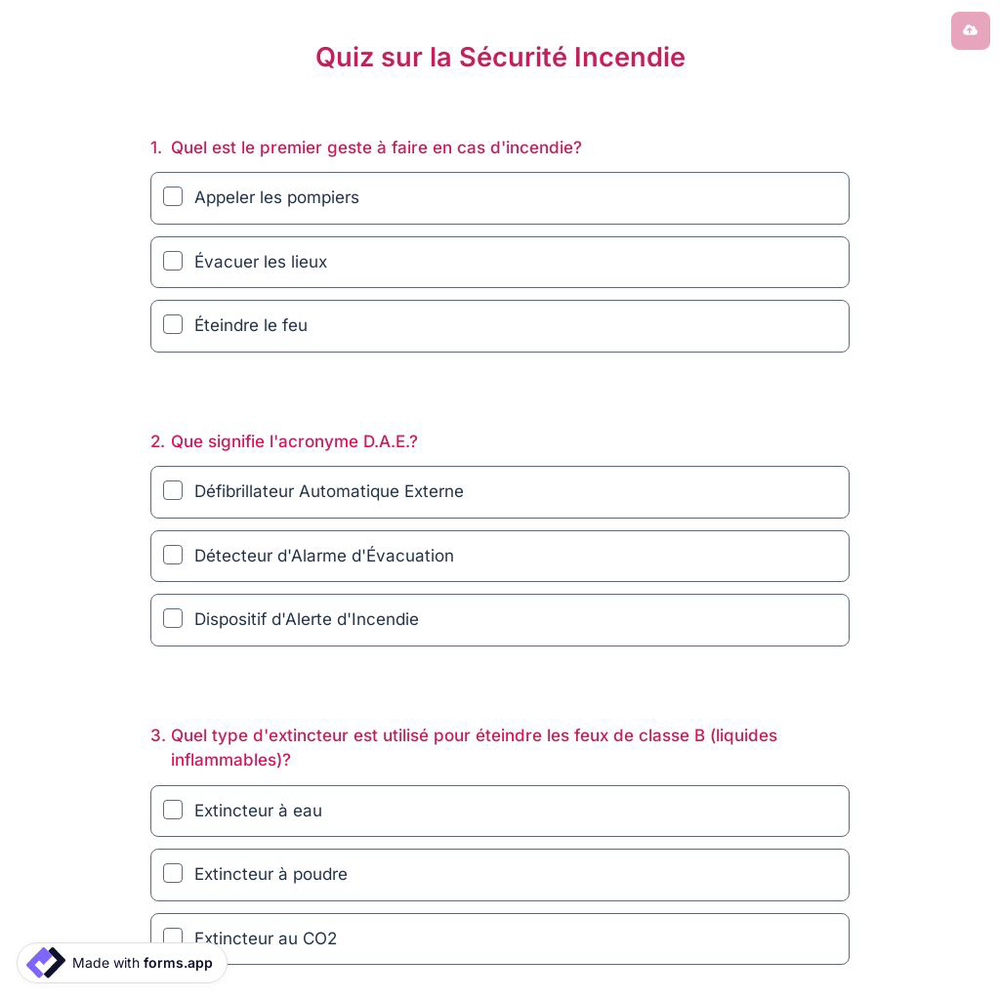Check 'Dispositif d'Alerte d'Incendie'
This screenshot has height=1000, width=1000.
172,618
